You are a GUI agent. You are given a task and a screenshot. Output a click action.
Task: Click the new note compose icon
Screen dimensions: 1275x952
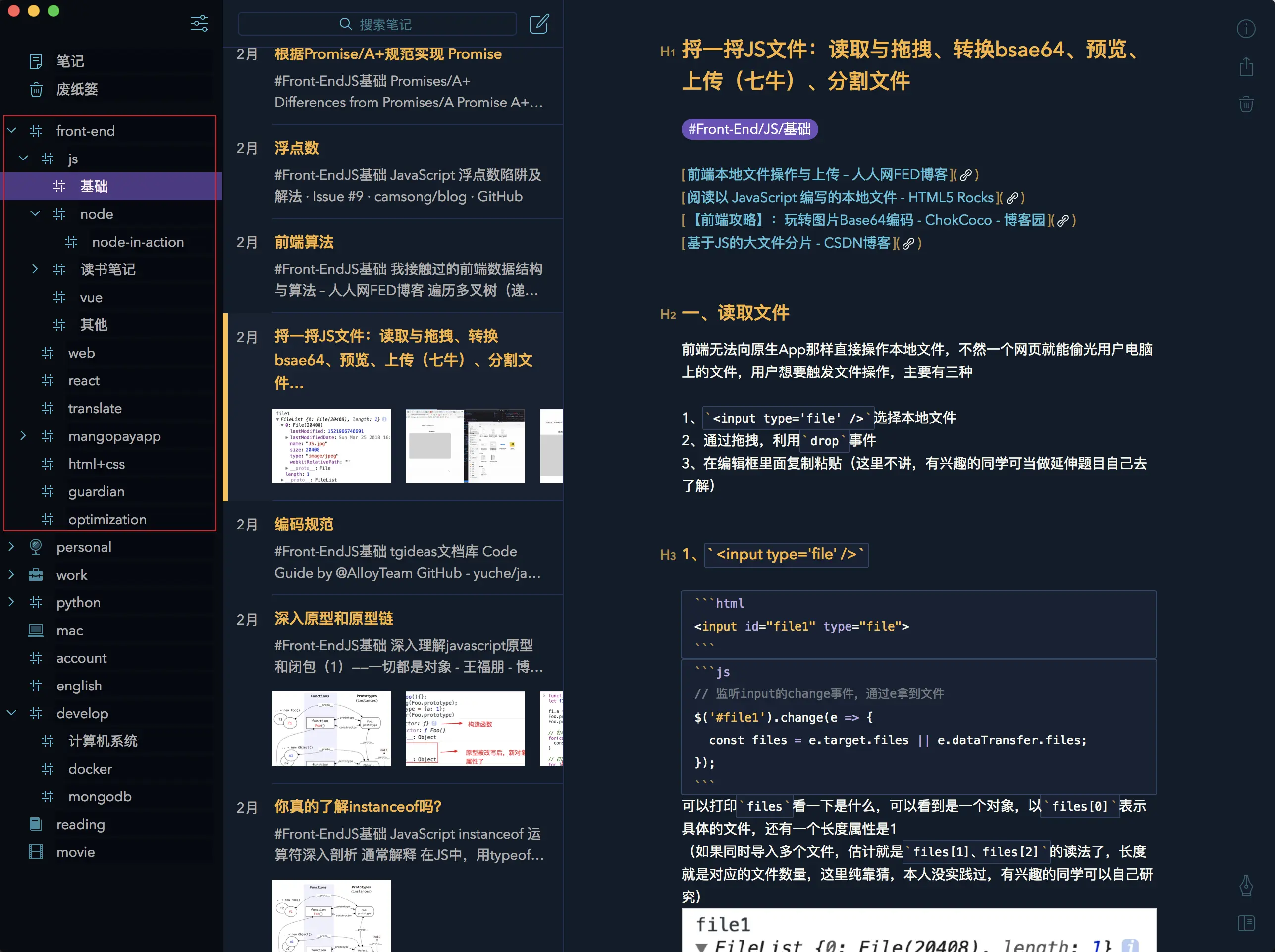tap(539, 24)
